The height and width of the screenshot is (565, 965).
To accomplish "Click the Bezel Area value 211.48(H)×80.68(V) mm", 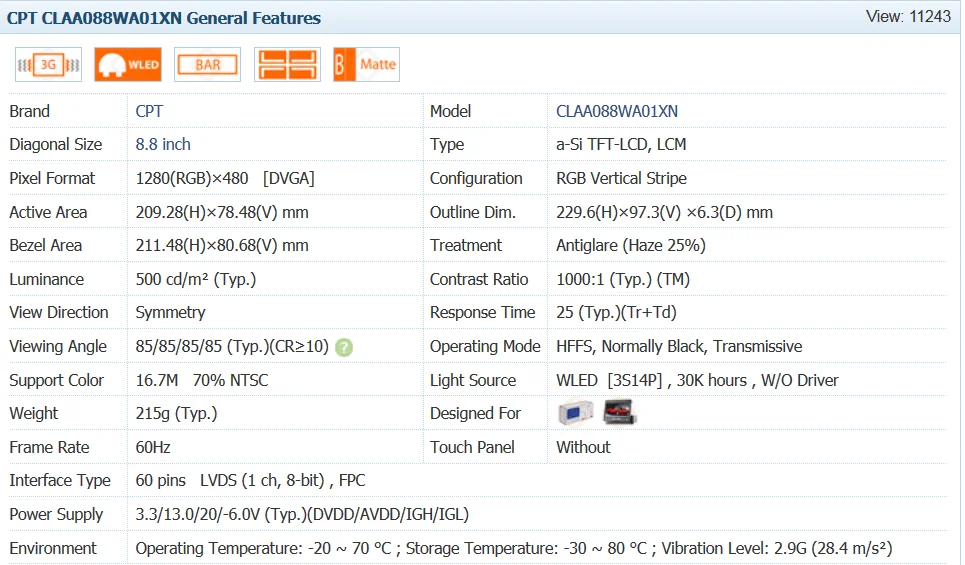I will pyautogui.click(x=222, y=246).
